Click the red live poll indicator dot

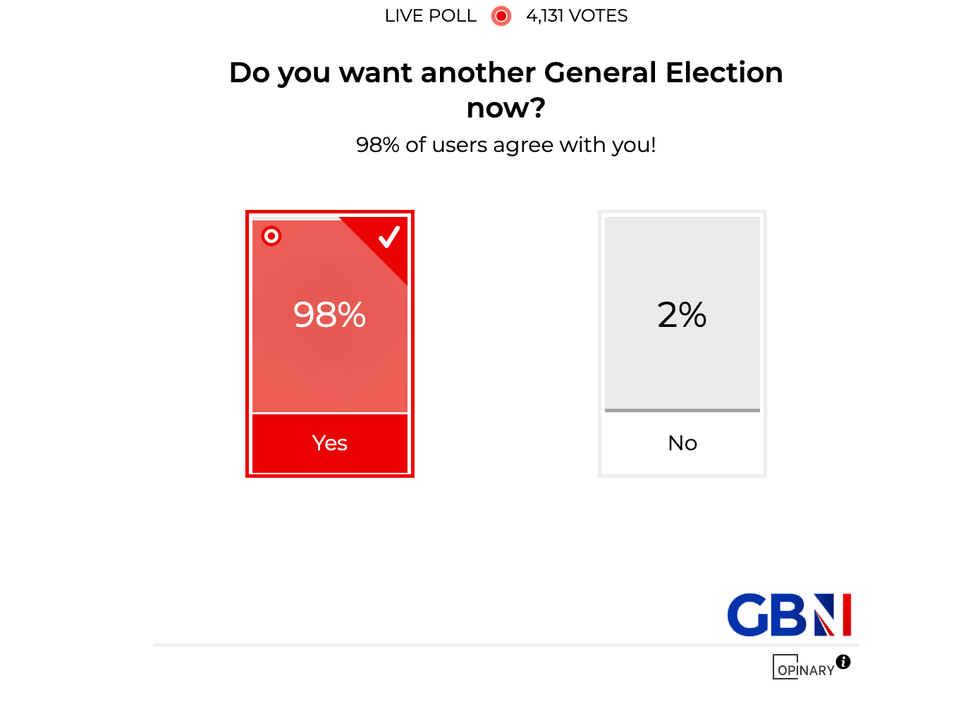pos(501,16)
